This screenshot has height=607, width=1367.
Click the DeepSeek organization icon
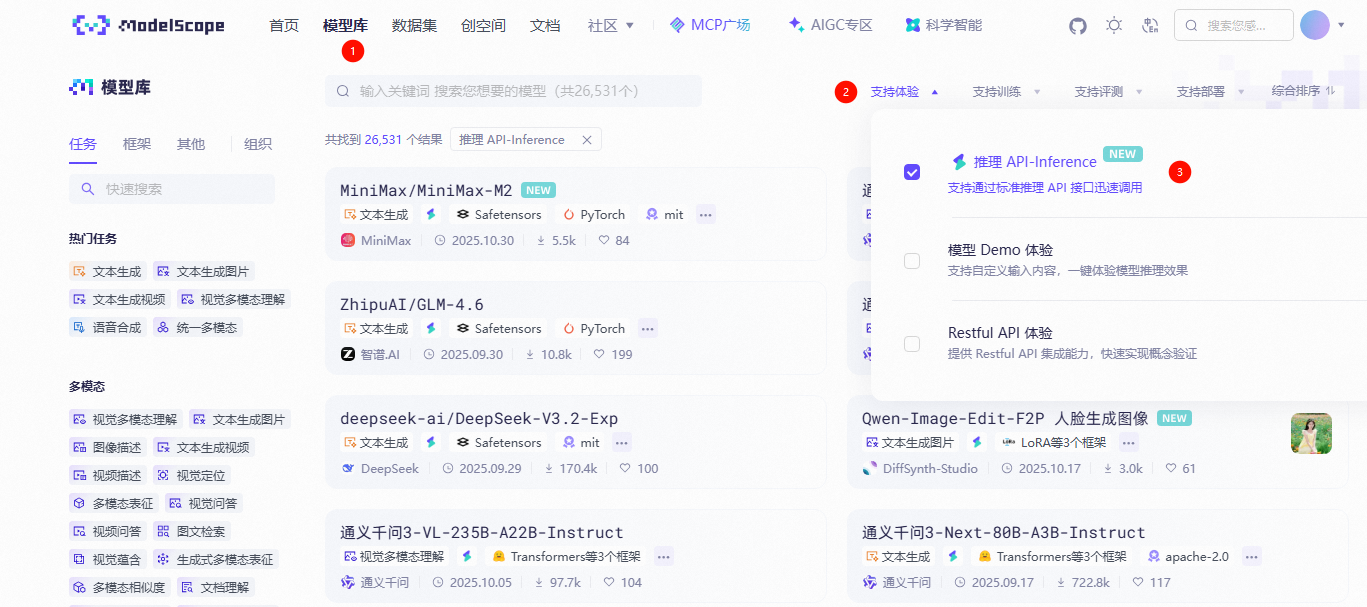348,468
